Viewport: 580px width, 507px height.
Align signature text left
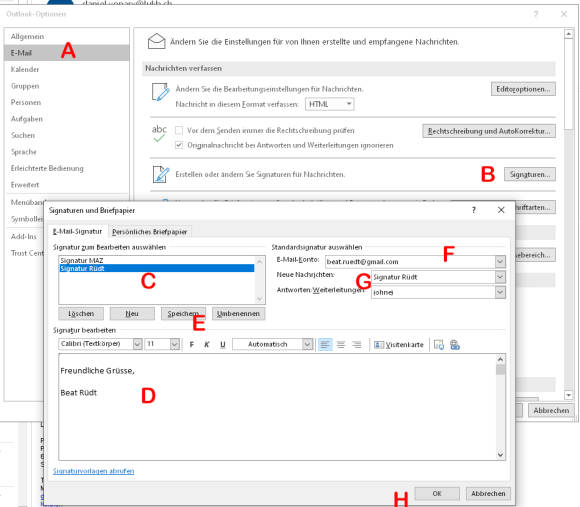click(325, 345)
